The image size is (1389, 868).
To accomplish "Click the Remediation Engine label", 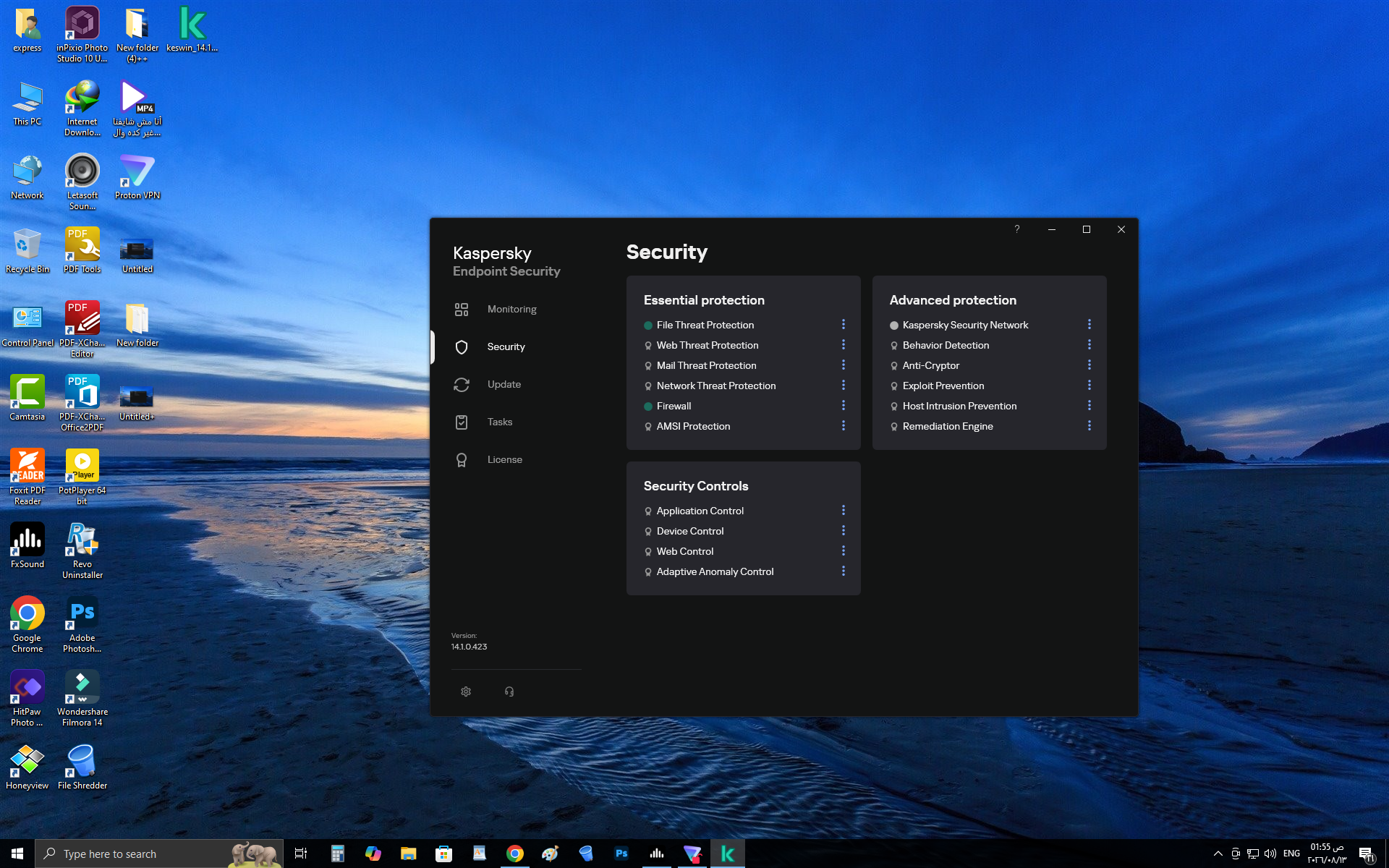I will (948, 427).
